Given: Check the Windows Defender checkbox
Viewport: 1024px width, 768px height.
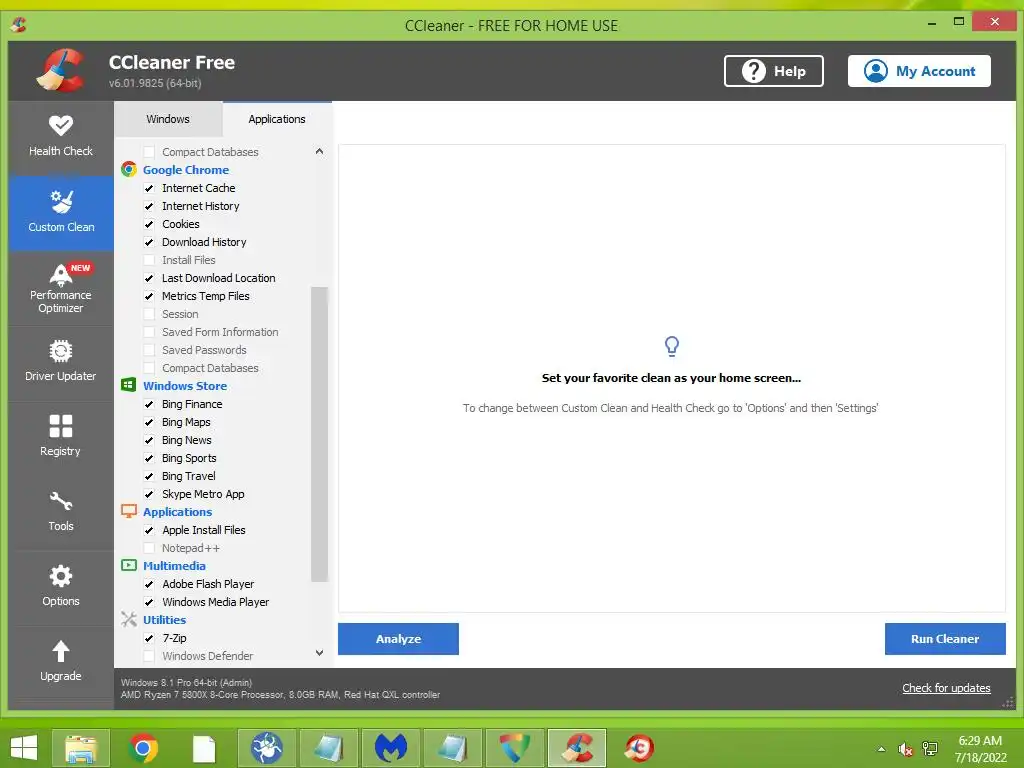Looking at the screenshot, I should [x=149, y=656].
